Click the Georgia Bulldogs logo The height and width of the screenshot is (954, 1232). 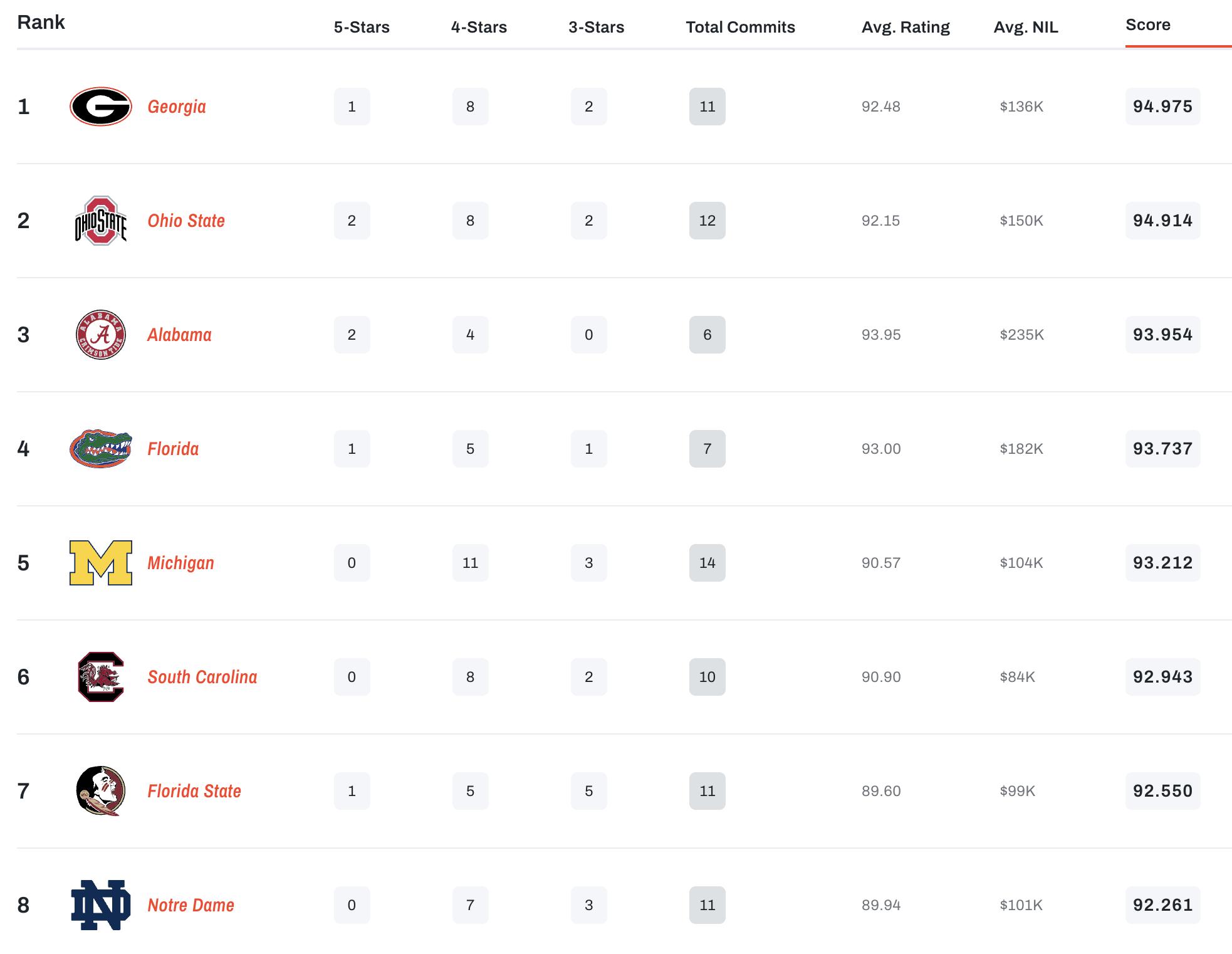click(100, 107)
